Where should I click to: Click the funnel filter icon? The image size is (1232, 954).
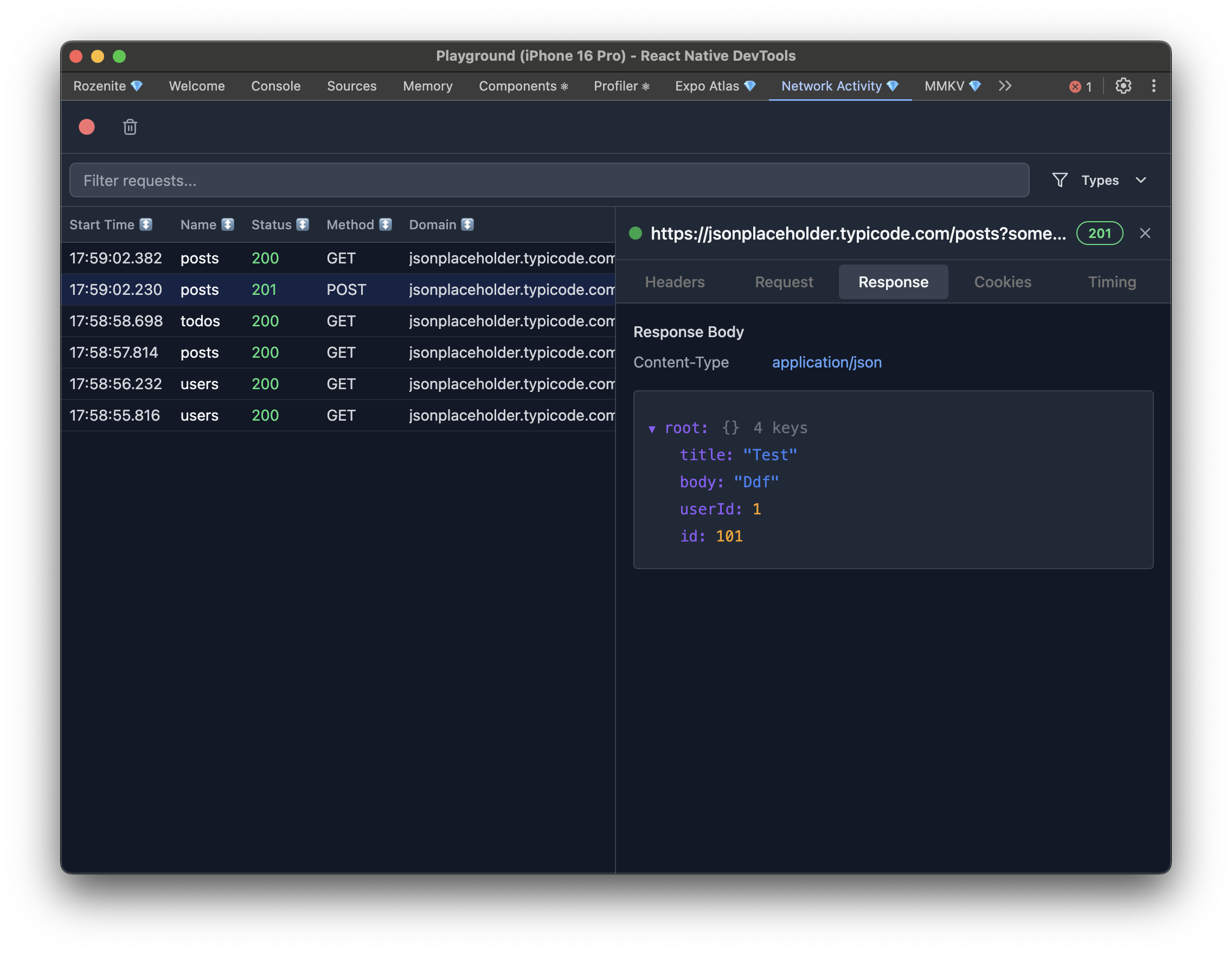[x=1060, y=180]
